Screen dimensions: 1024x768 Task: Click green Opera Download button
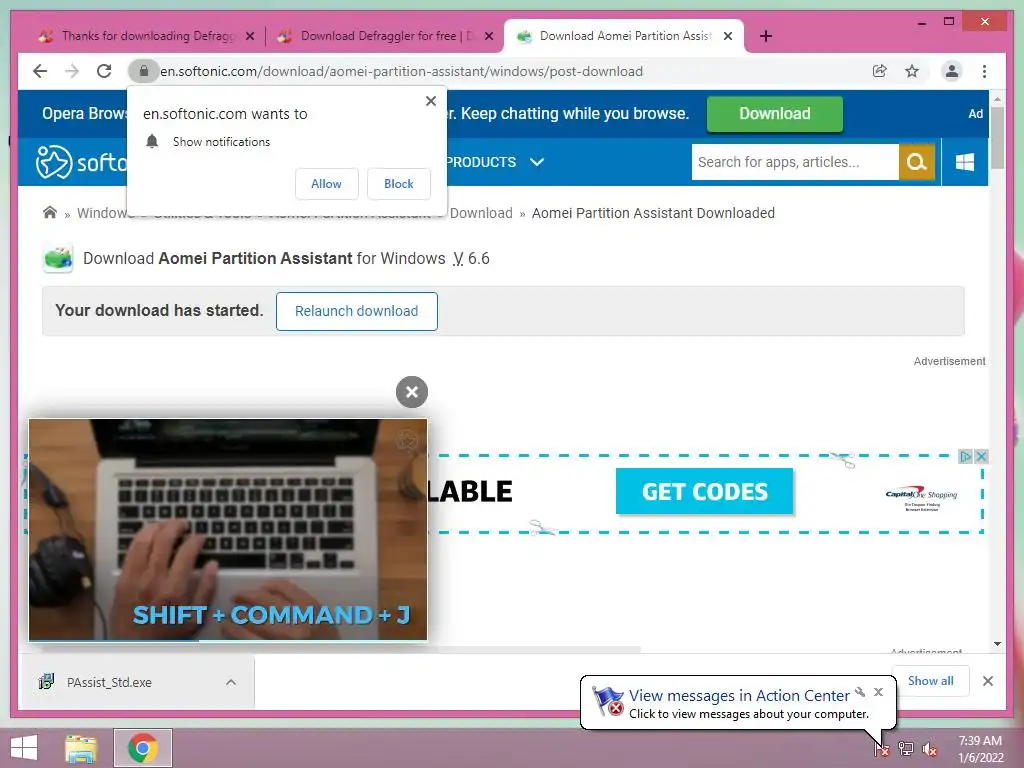775,114
